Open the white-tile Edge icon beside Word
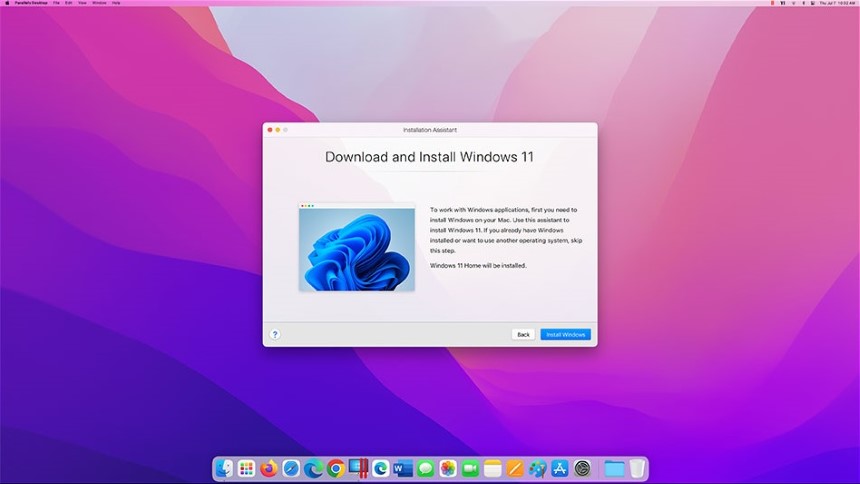The width and height of the screenshot is (860, 484). coord(381,469)
